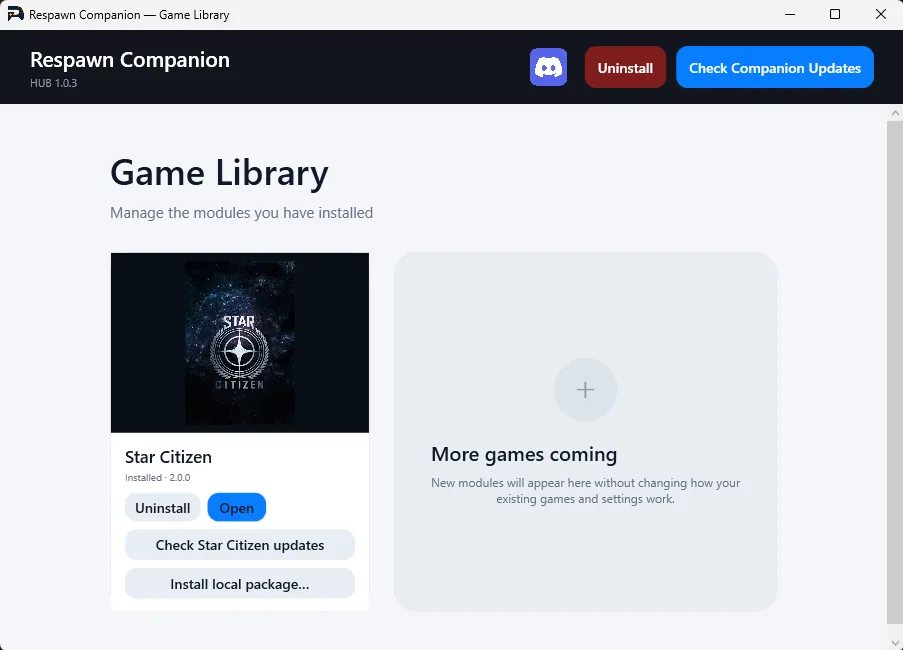
Task: Click the "HUB 1.0.3" version text
Action: click(54, 83)
